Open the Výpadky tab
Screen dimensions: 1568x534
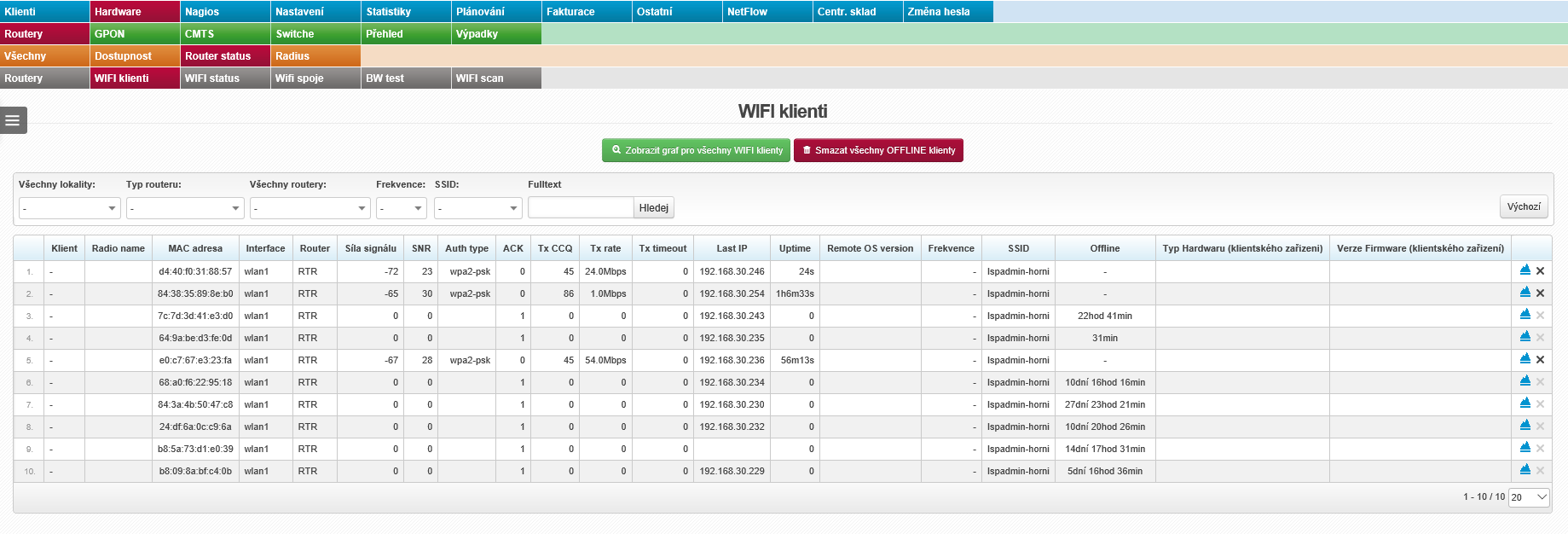pyautogui.click(x=496, y=34)
